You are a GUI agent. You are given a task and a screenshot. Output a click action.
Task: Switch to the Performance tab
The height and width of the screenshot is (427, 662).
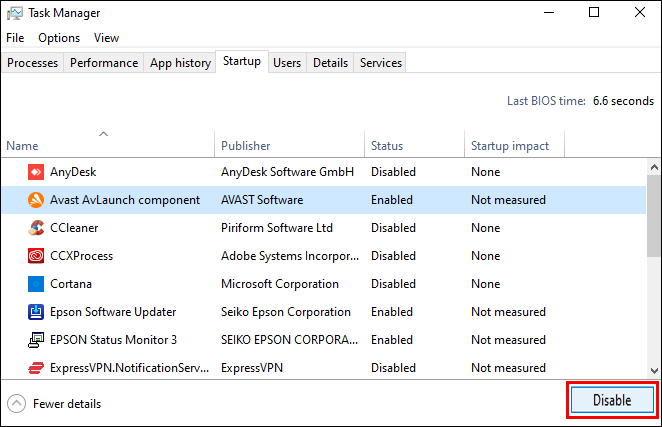[x=104, y=63]
